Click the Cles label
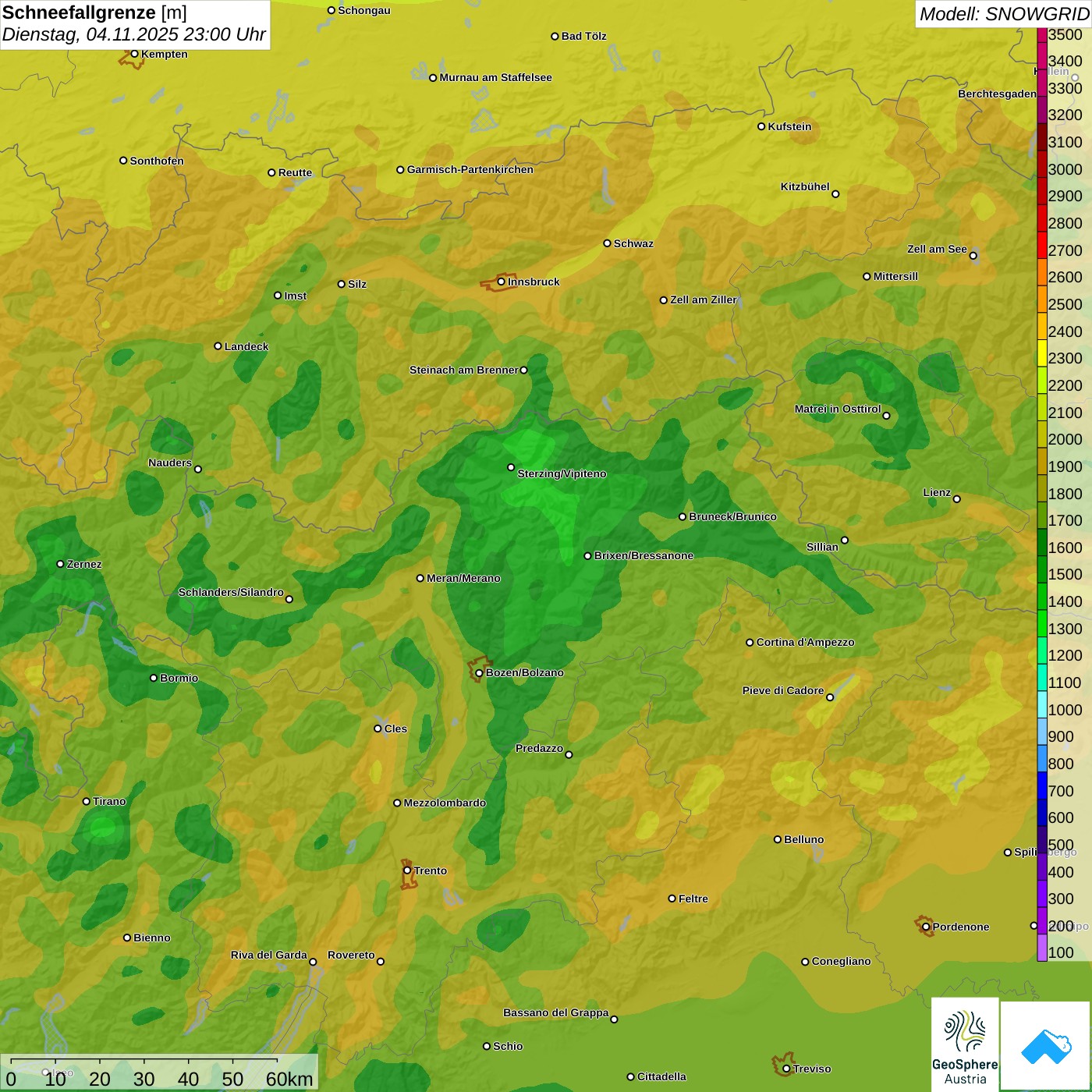The height and width of the screenshot is (1092, 1092). [x=395, y=729]
